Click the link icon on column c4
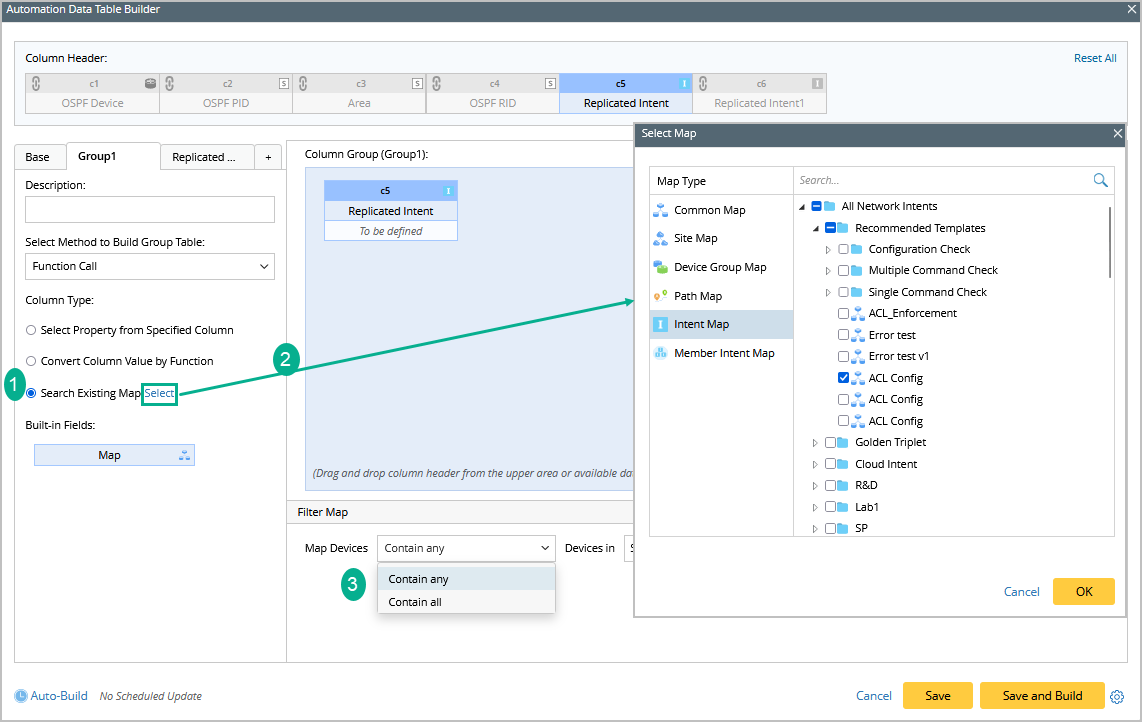Viewport: 1142px width, 722px height. pos(436,83)
